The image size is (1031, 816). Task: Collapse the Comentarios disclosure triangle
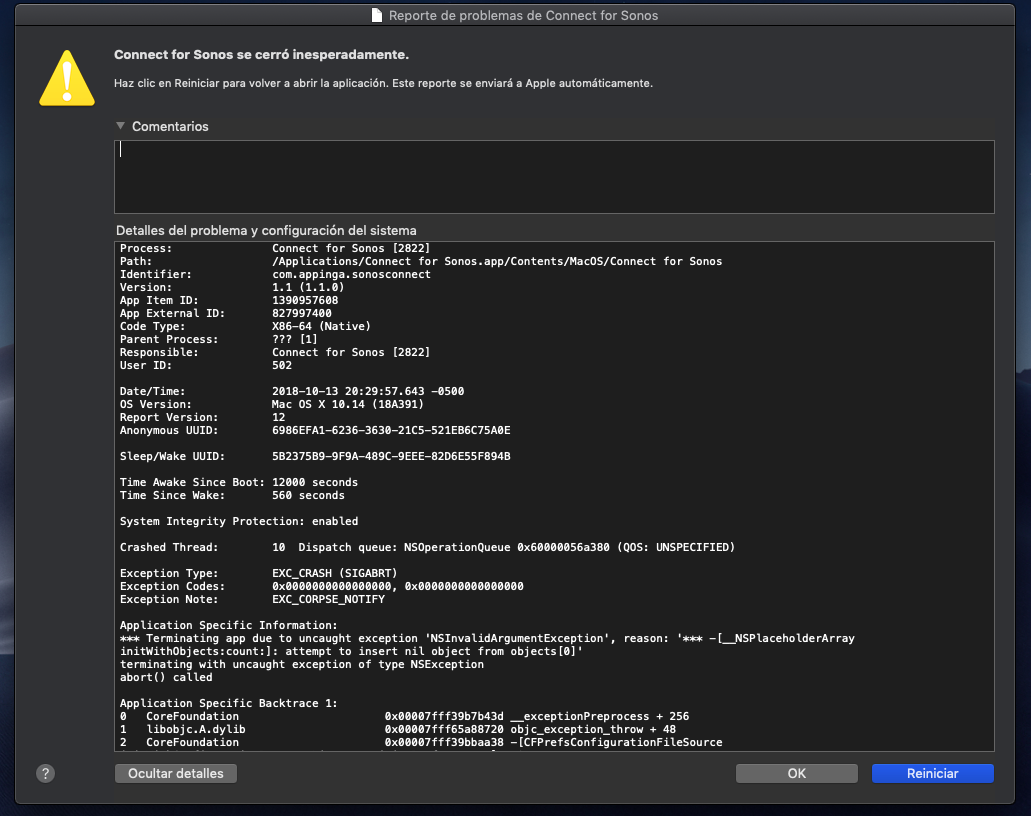coord(120,126)
